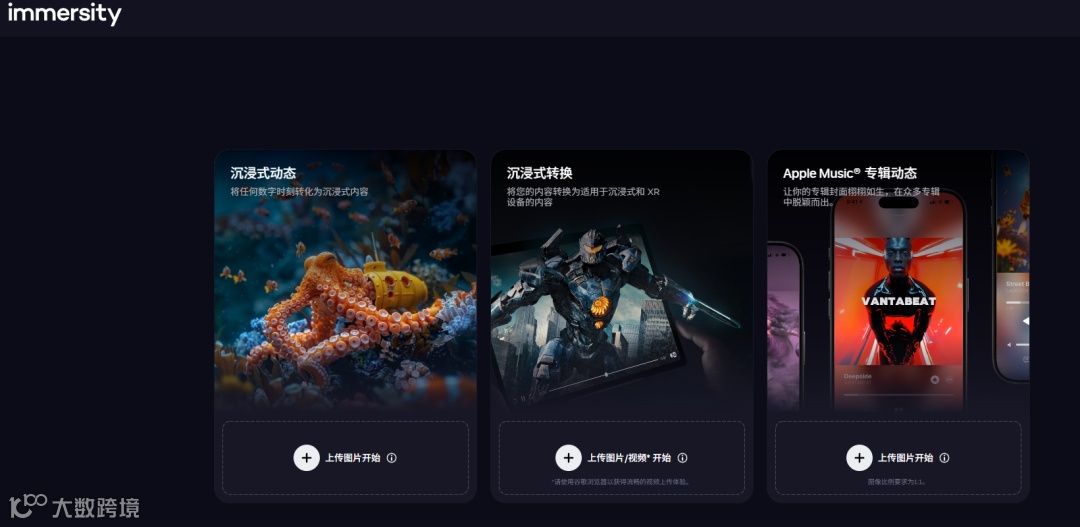The image size is (1080, 527).
Task: Tap the star icon next to Deepside
Action: click(935, 380)
